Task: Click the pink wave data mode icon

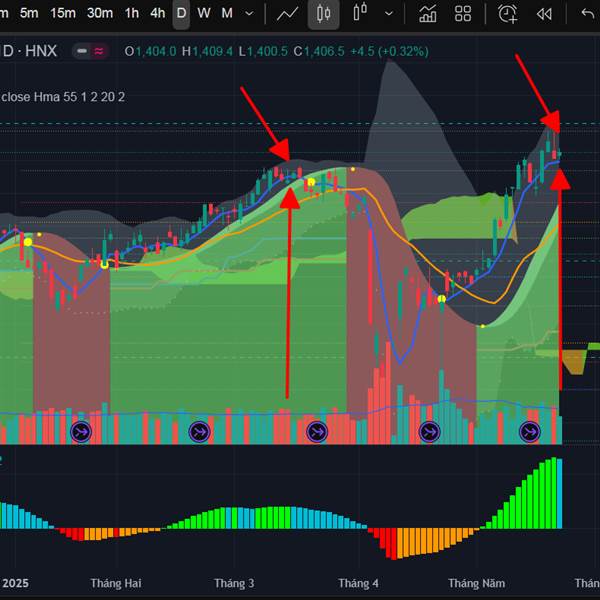Action: pos(99,51)
